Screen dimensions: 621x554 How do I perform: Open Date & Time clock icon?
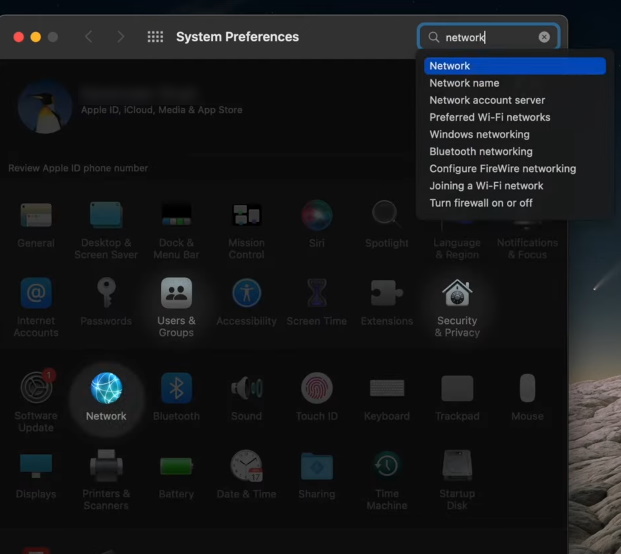tap(246, 465)
